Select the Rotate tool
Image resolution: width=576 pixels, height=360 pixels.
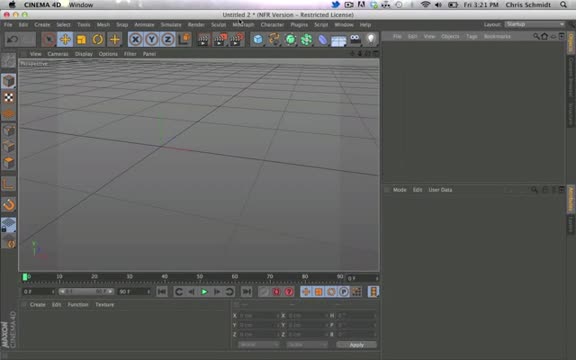click(98, 39)
